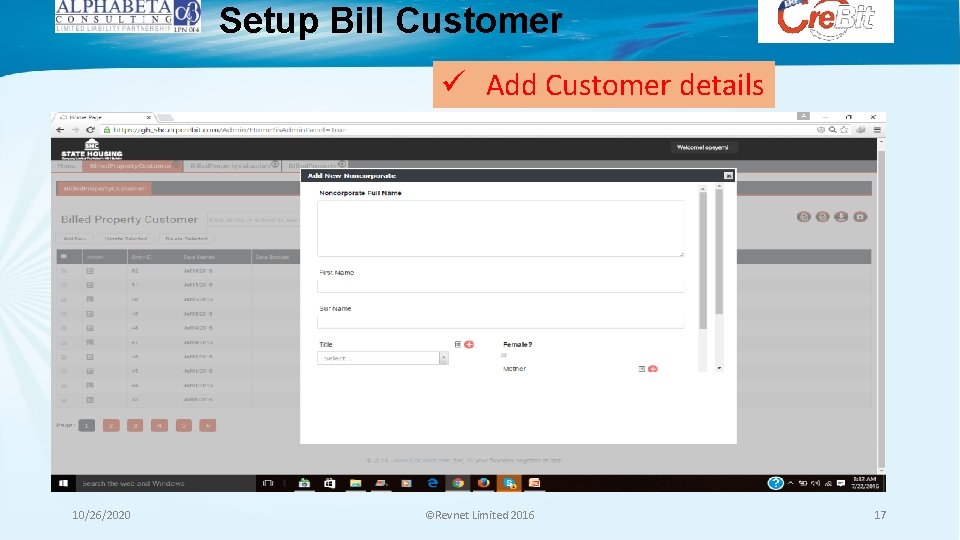Switch to the BilledPropertyValuation tab
960x540 pixels.
(230, 166)
